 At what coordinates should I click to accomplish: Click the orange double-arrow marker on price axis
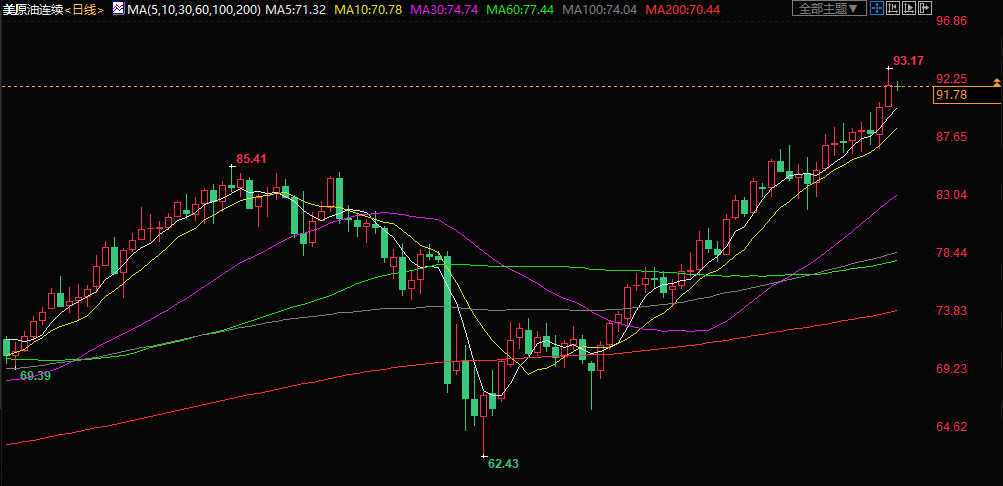[996, 81]
